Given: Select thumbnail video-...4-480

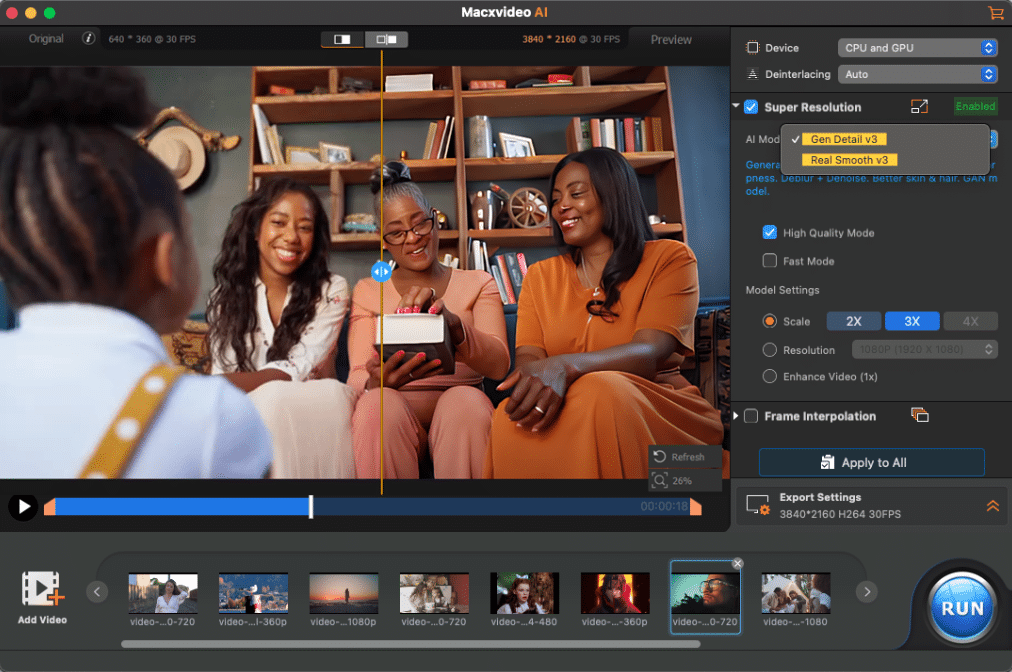Looking at the screenshot, I should click(x=524, y=593).
